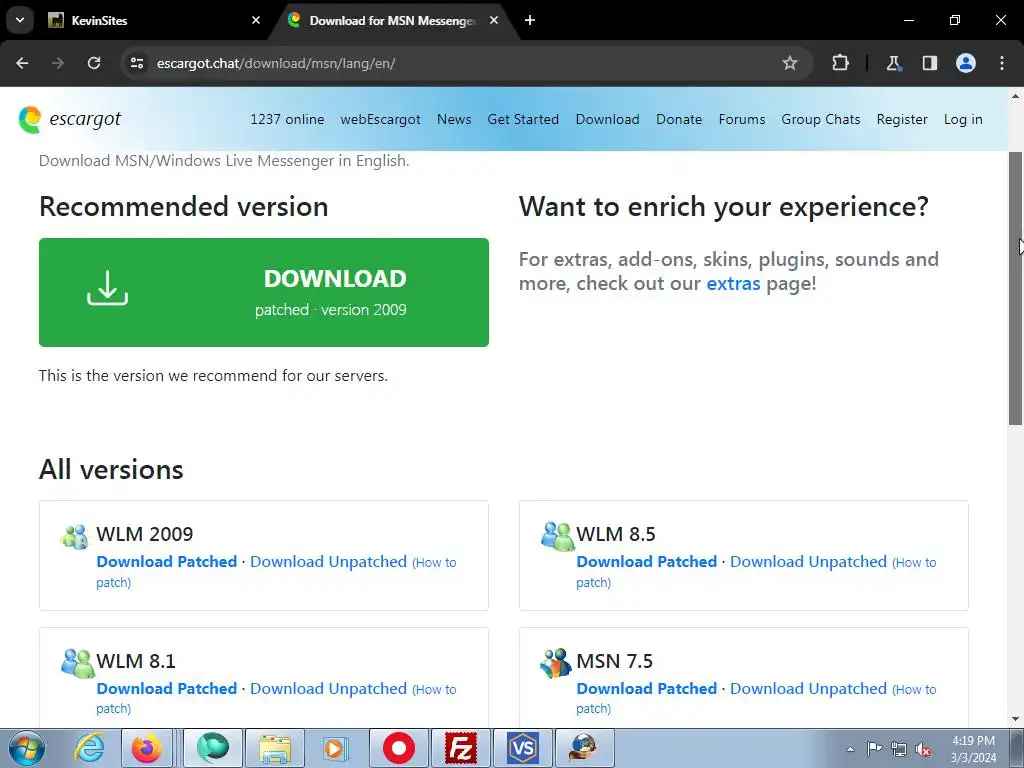Screen dimensions: 1024x768
Task: Open How to patch link for WLM 2009
Action: pos(436,562)
